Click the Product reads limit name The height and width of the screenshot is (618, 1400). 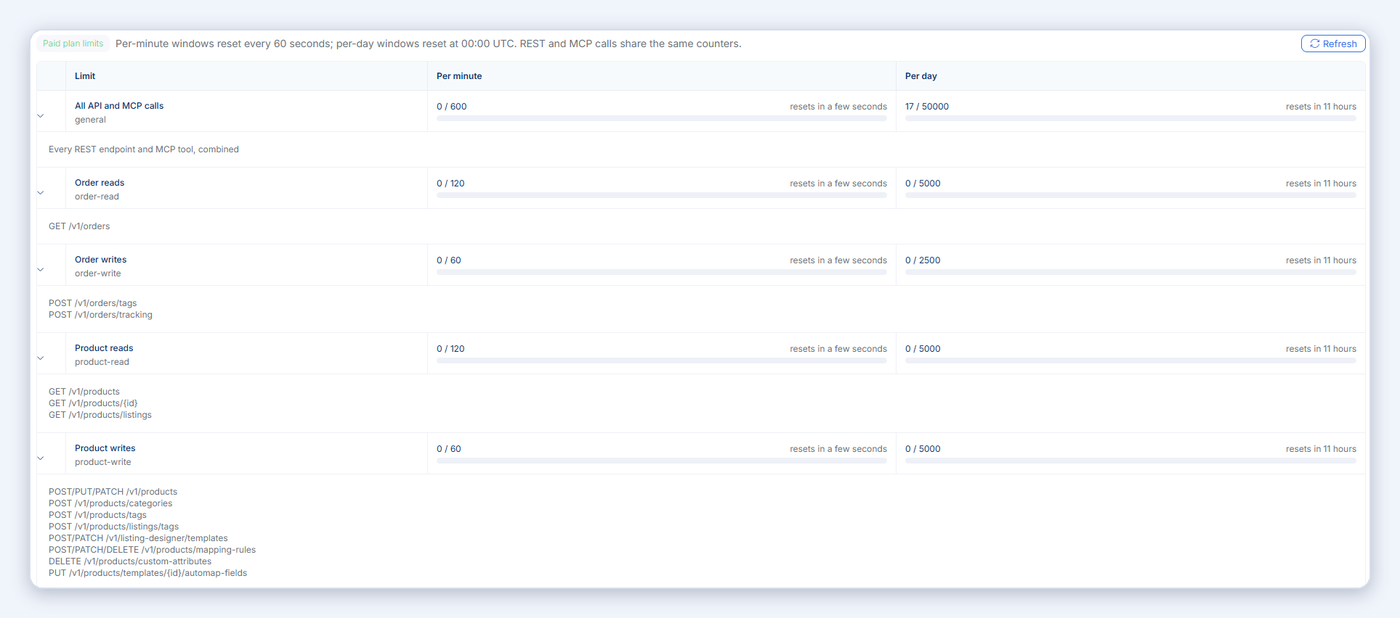coord(104,348)
